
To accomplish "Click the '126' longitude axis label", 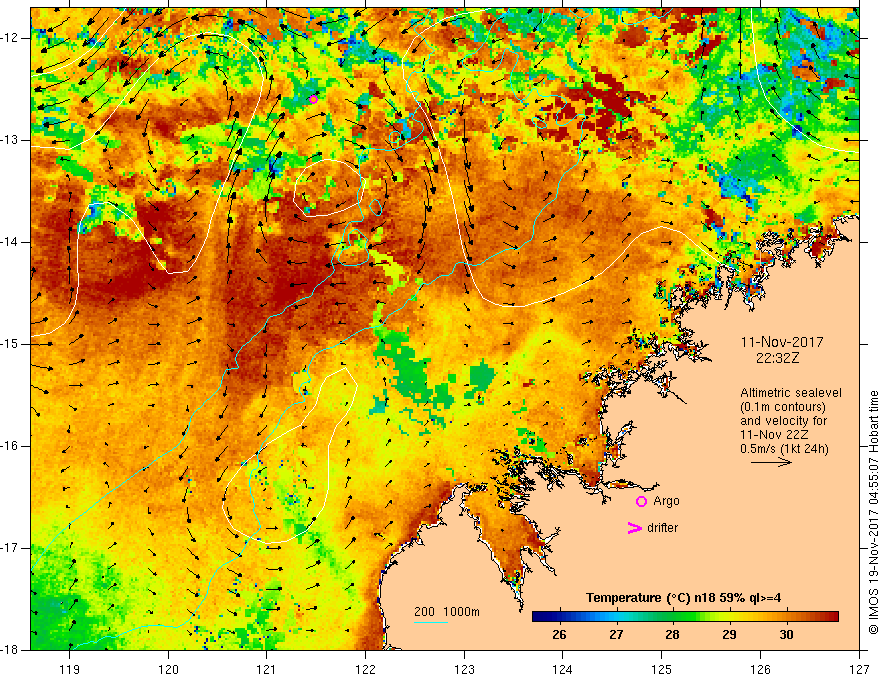I will pyautogui.click(x=760, y=669).
